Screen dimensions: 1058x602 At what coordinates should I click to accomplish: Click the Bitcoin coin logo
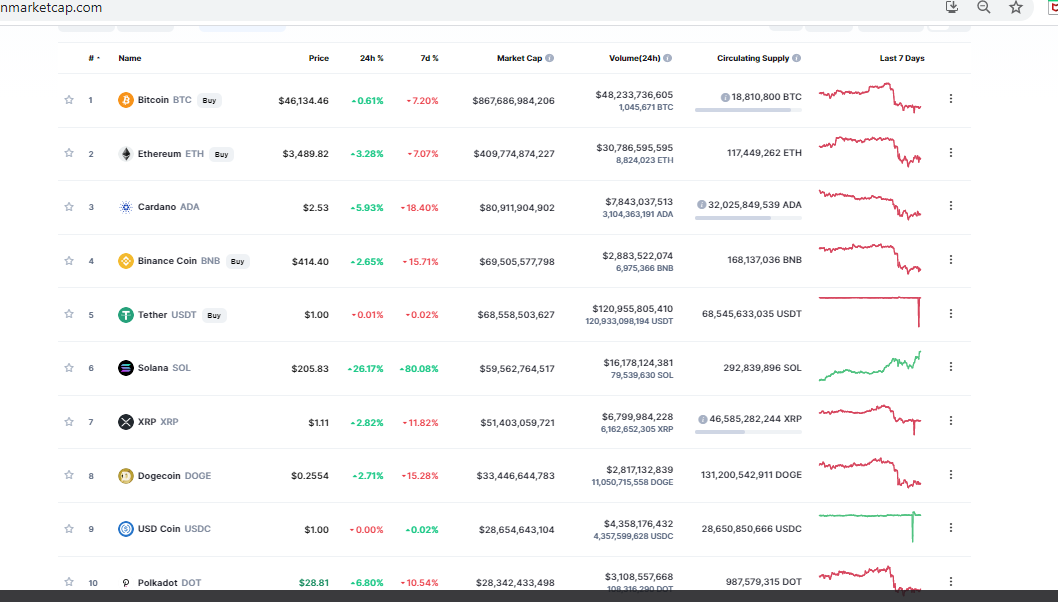coord(126,100)
